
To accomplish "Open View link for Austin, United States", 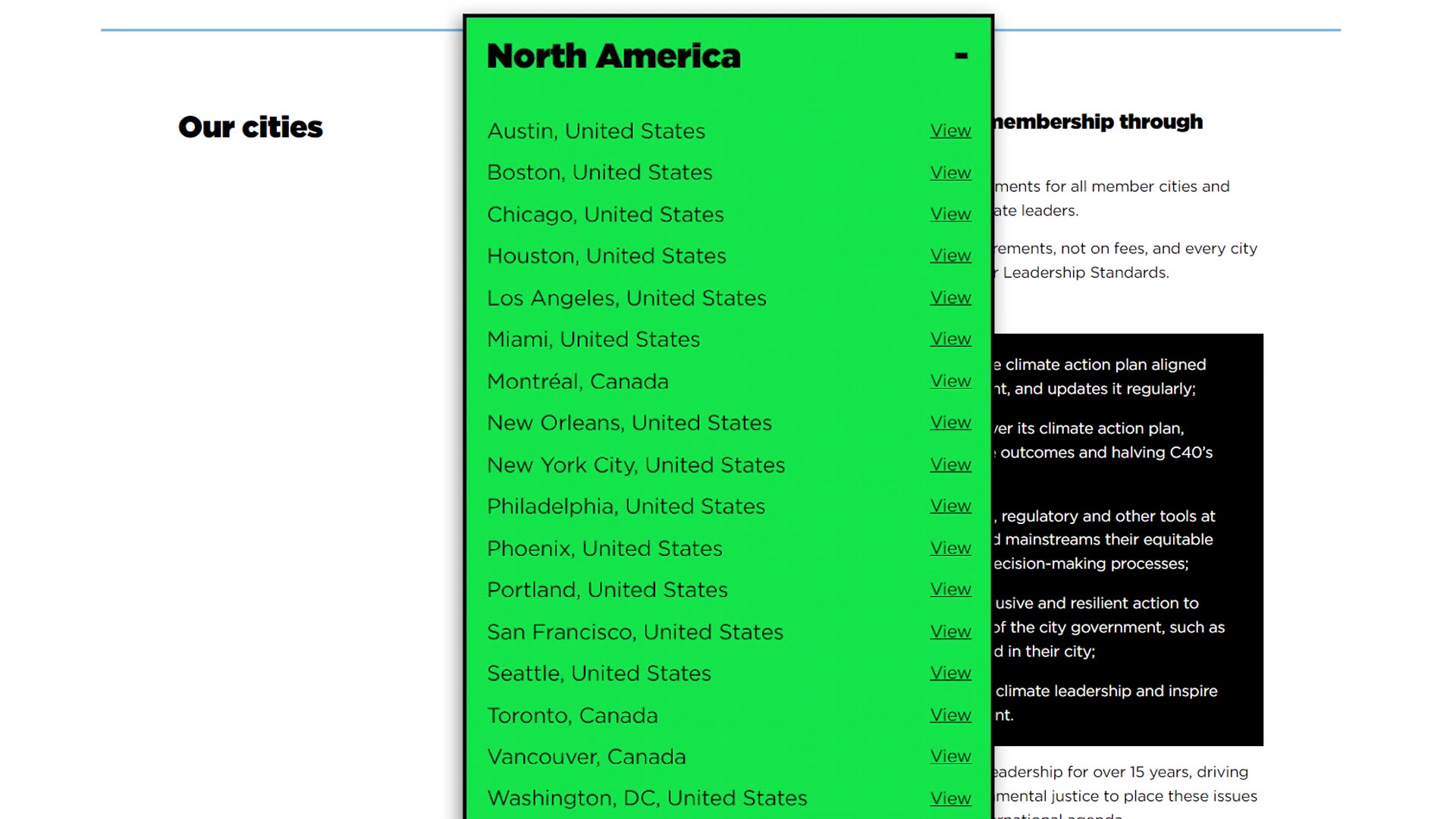I will point(950,130).
